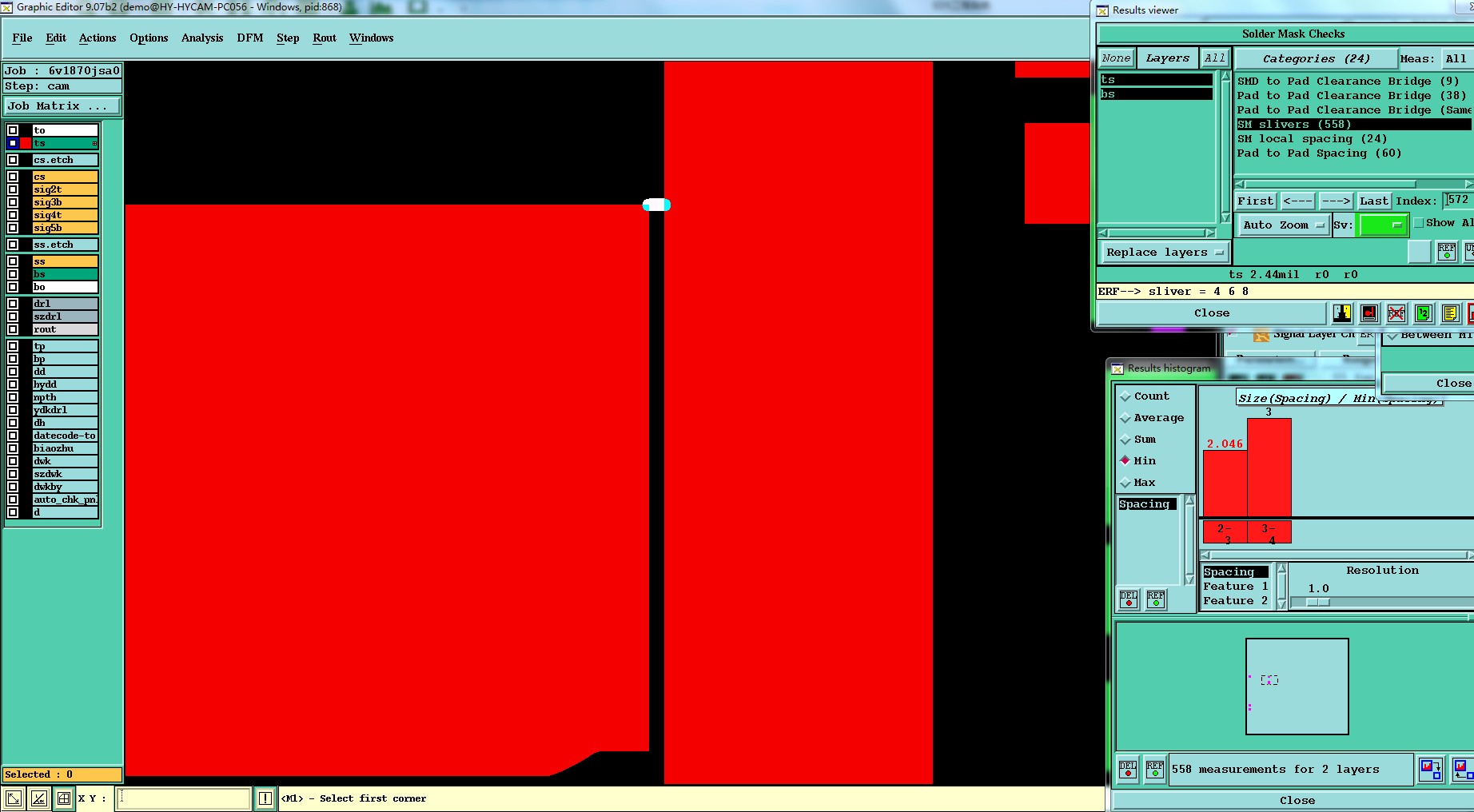Click the First result button
This screenshot has height=812, width=1474.
pos(1256,201)
